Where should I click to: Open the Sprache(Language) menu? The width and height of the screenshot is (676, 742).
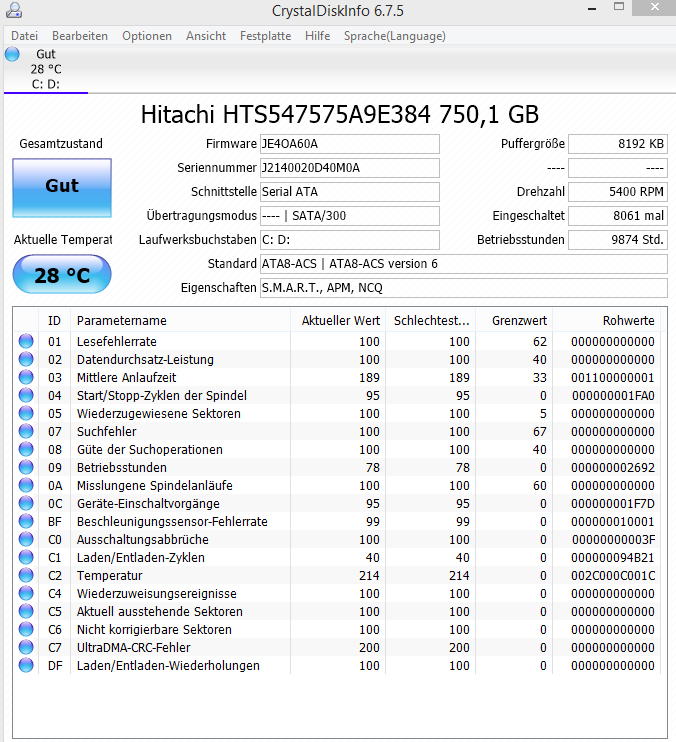click(395, 36)
